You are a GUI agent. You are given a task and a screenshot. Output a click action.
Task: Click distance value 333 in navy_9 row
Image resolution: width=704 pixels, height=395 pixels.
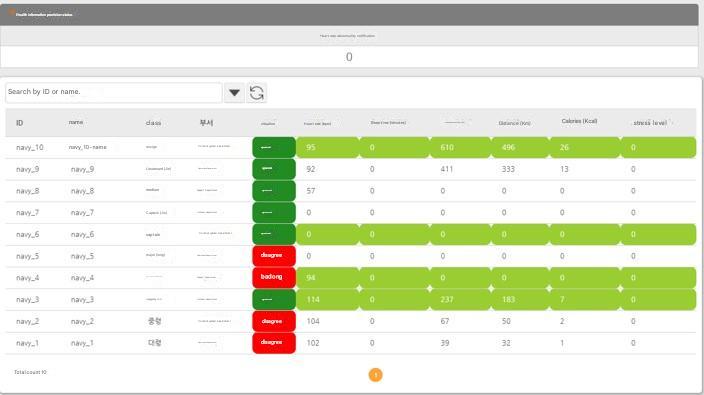coord(508,169)
